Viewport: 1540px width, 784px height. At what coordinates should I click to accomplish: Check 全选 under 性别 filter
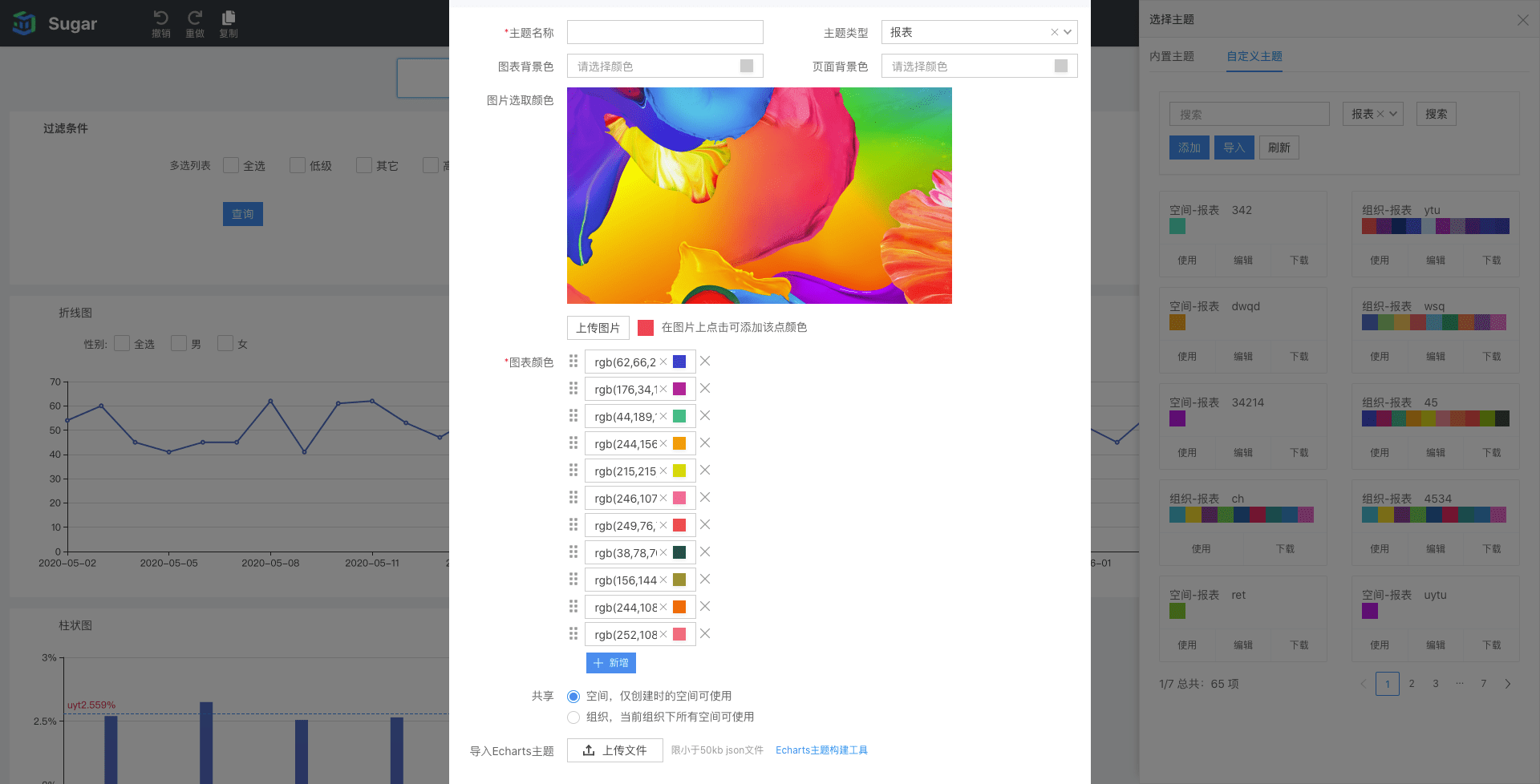pos(122,343)
